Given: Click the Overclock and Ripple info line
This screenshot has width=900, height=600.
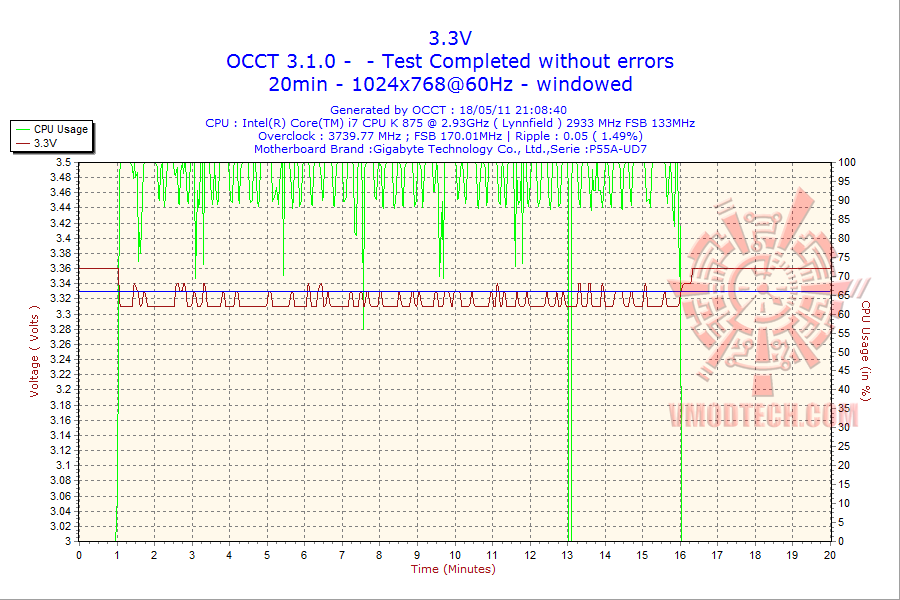Looking at the screenshot, I should (x=450, y=136).
